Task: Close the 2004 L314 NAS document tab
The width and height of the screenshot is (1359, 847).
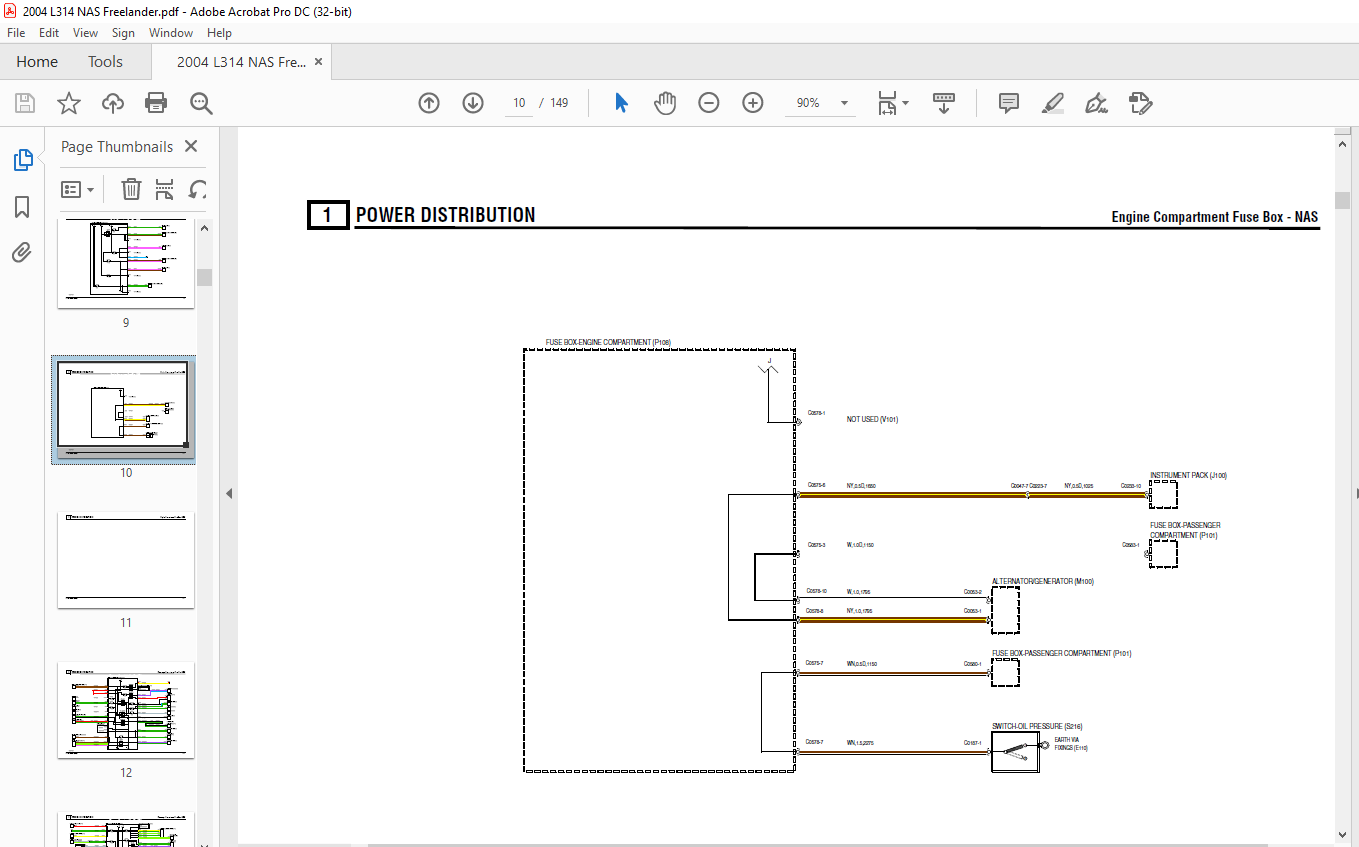Action: coord(319,62)
